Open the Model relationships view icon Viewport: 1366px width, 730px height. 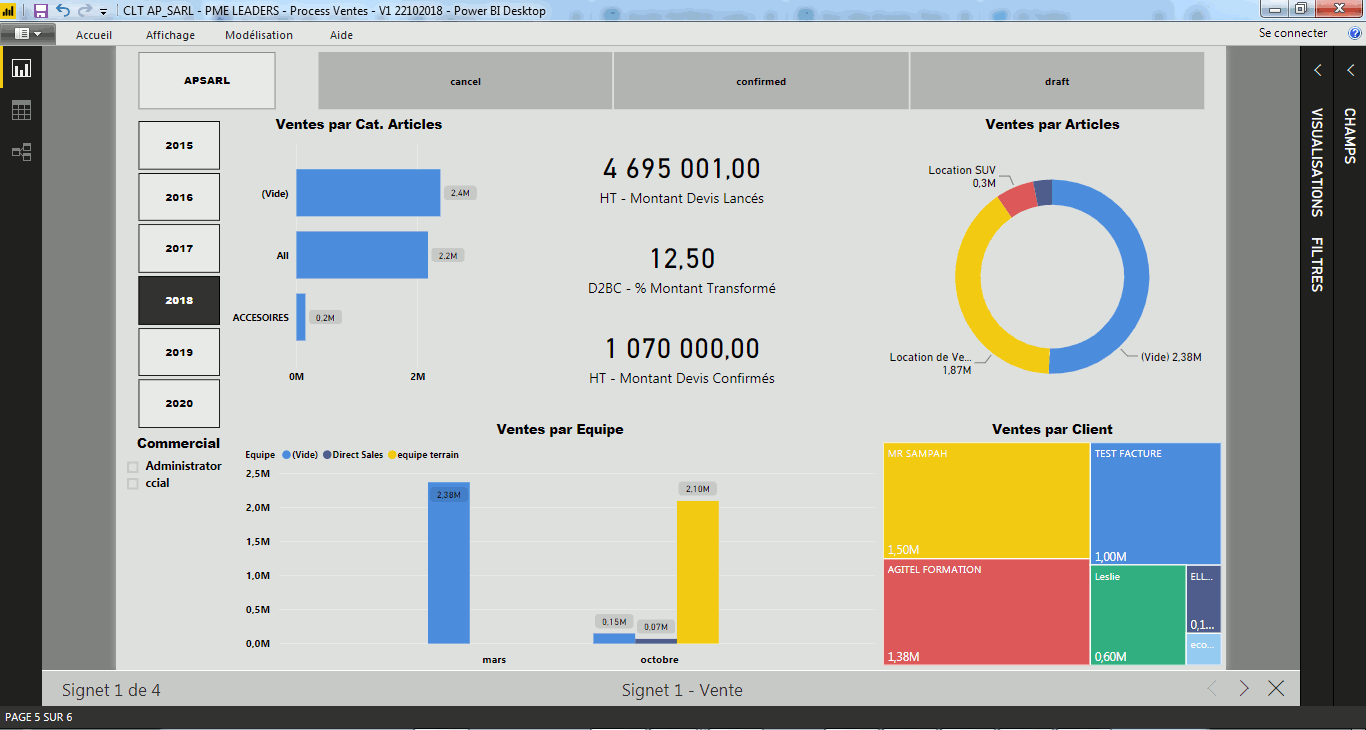tap(21, 152)
